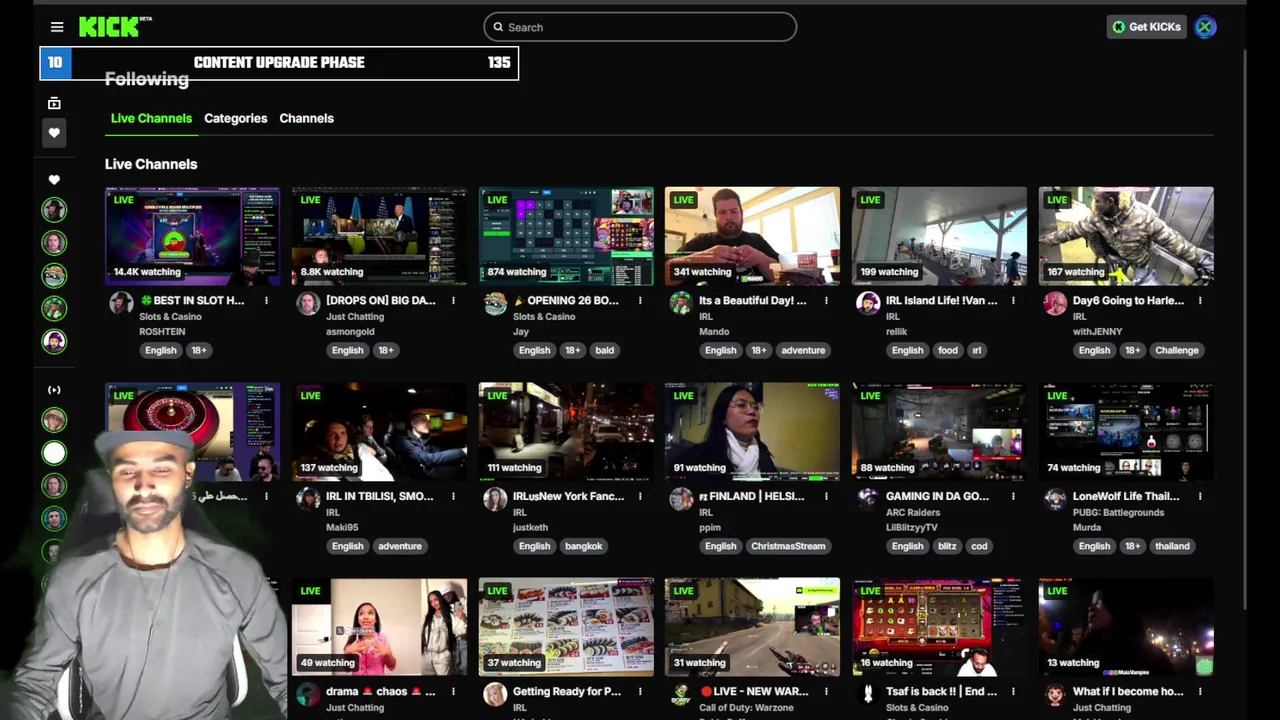
Task: Click rellik's avatar beside IRL Island Life
Action: (x=868, y=304)
